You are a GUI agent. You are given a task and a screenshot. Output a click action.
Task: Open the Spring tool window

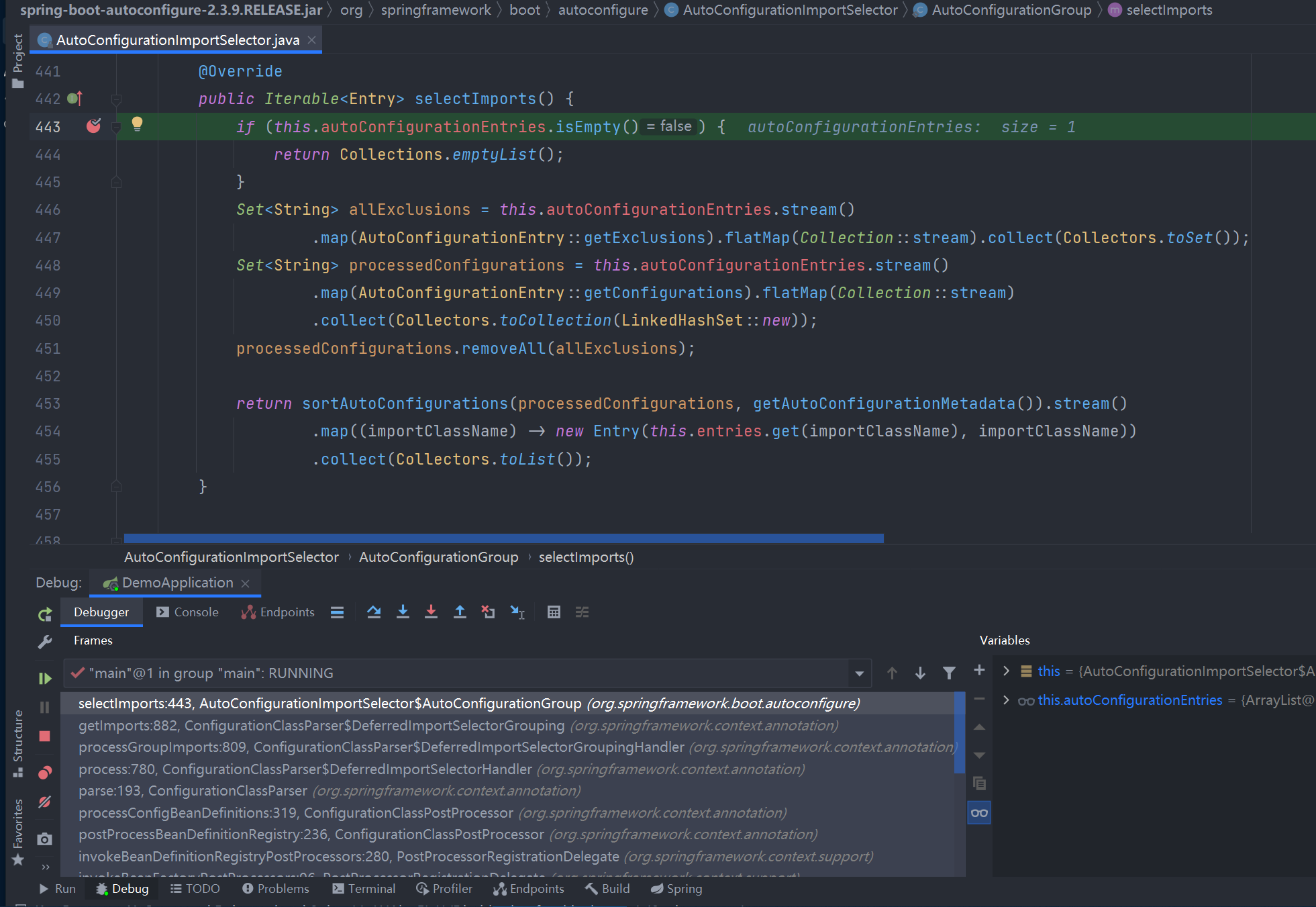[x=676, y=889]
